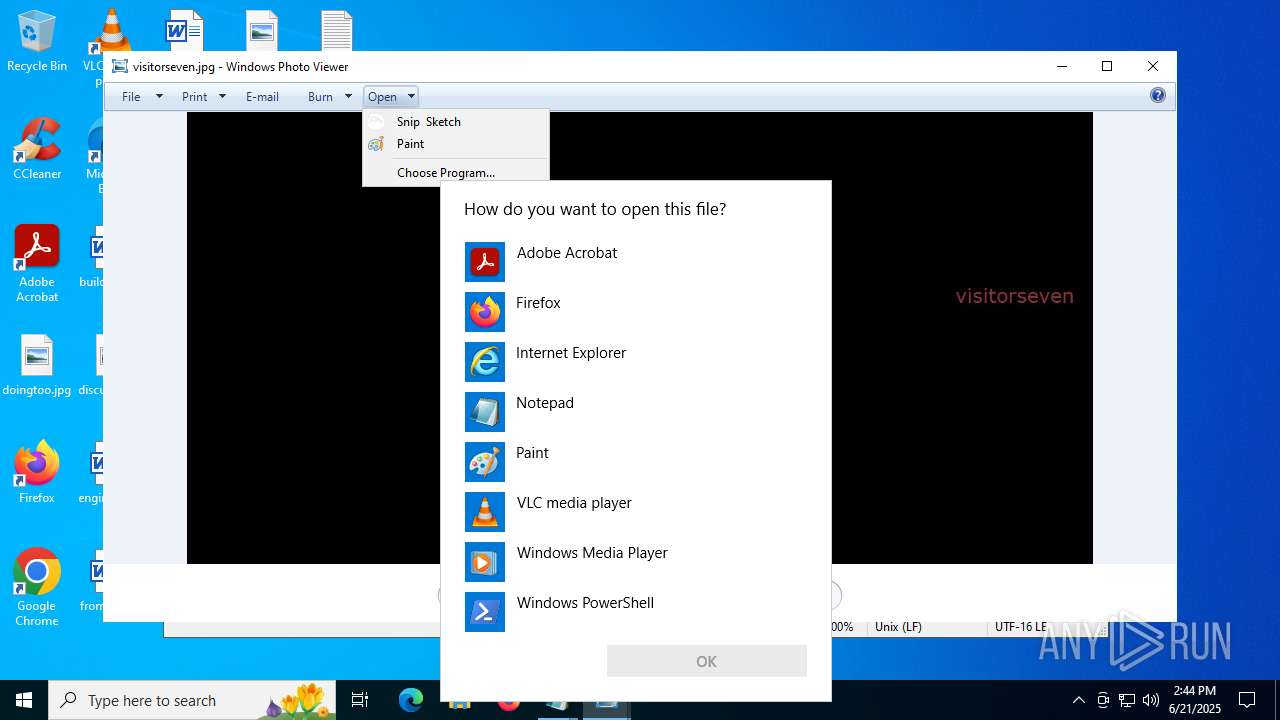Open the Task View taskbar button
The height and width of the screenshot is (720, 1280).
pyautogui.click(x=360, y=700)
